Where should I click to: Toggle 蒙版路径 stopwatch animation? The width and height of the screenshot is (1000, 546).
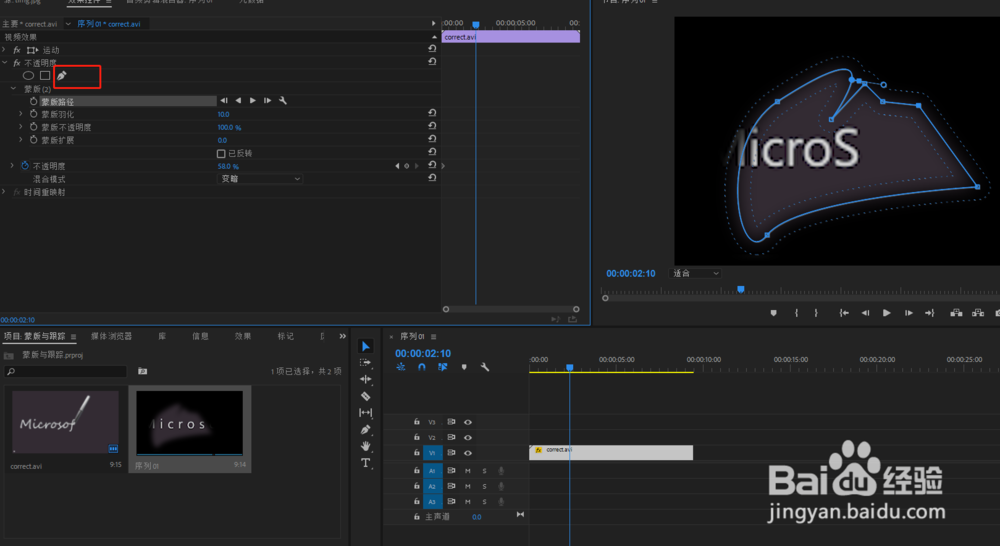tap(33, 101)
